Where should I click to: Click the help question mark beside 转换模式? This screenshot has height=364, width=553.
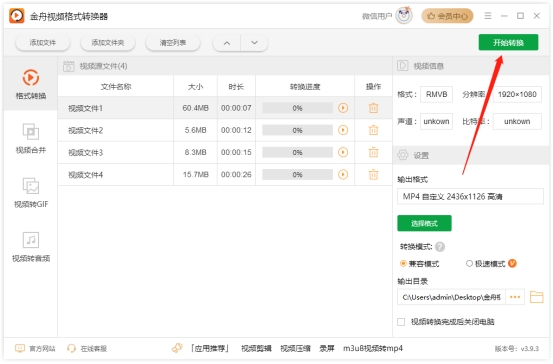(440, 247)
